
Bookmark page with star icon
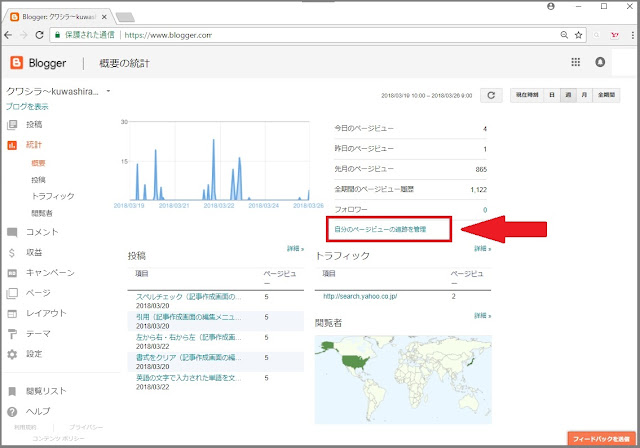578,35
